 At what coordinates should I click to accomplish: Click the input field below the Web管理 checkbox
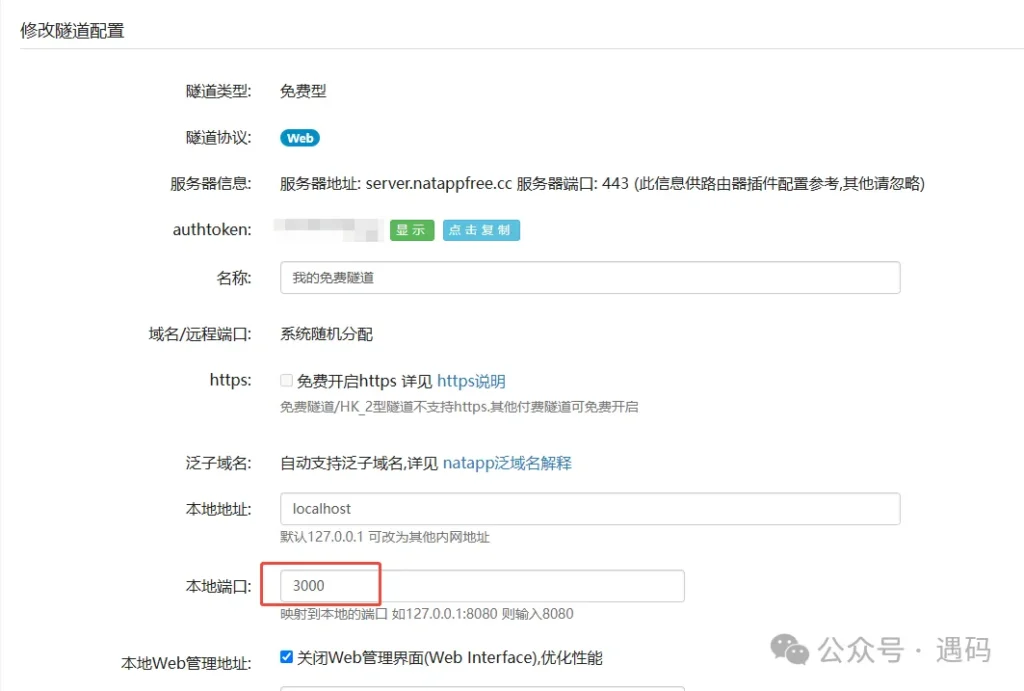click(x=482, y=688)
